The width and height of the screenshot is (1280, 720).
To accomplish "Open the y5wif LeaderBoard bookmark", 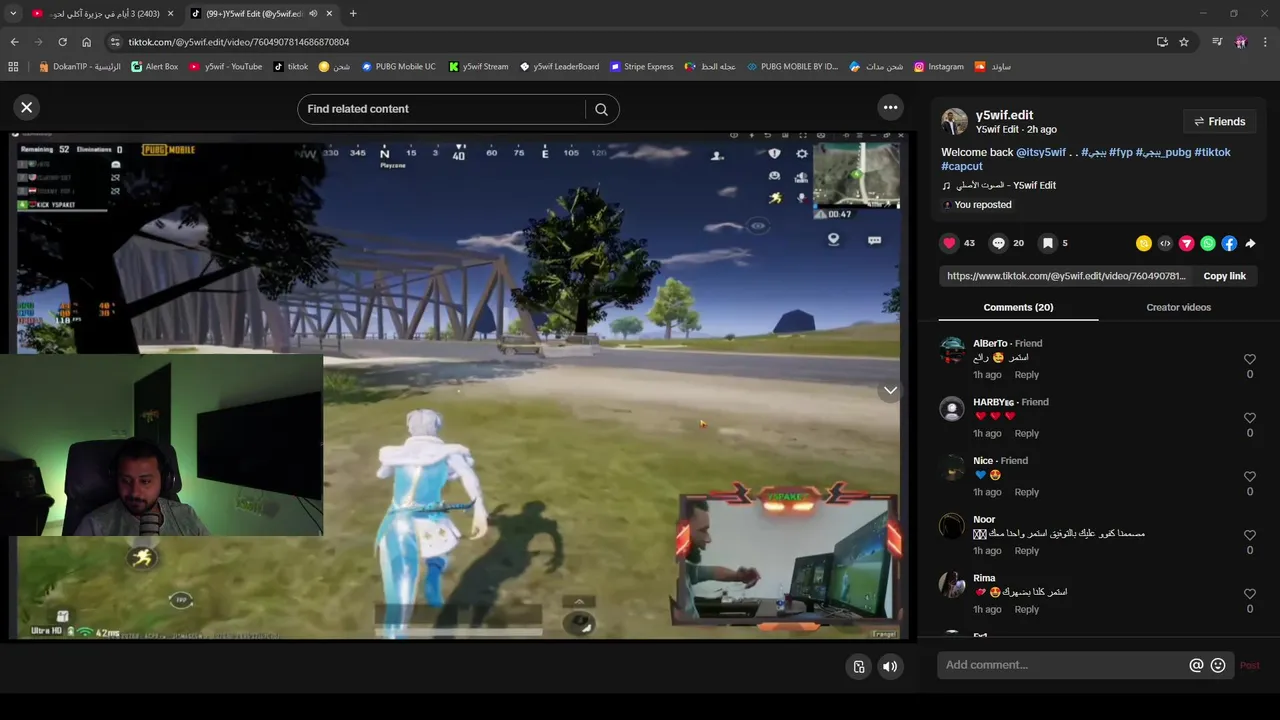I will pyautogui.click(x=559, y=67).
